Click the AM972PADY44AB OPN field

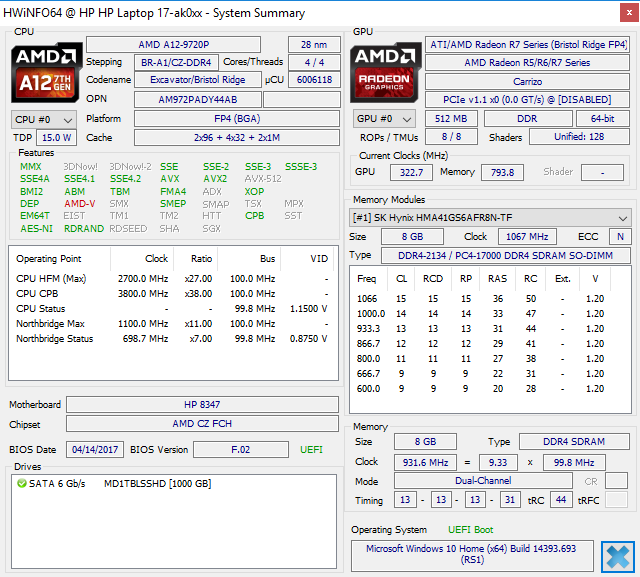(x=198, y=100)
